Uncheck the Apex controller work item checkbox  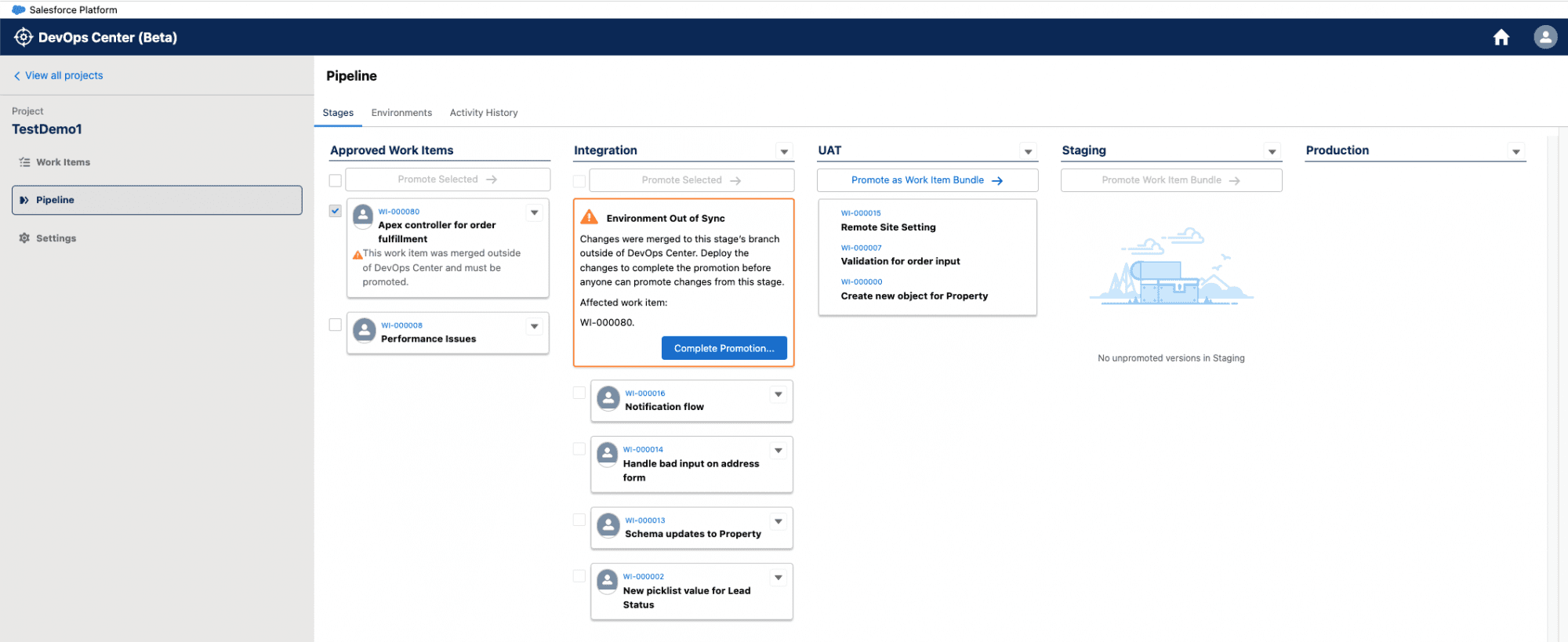point(336,211)
